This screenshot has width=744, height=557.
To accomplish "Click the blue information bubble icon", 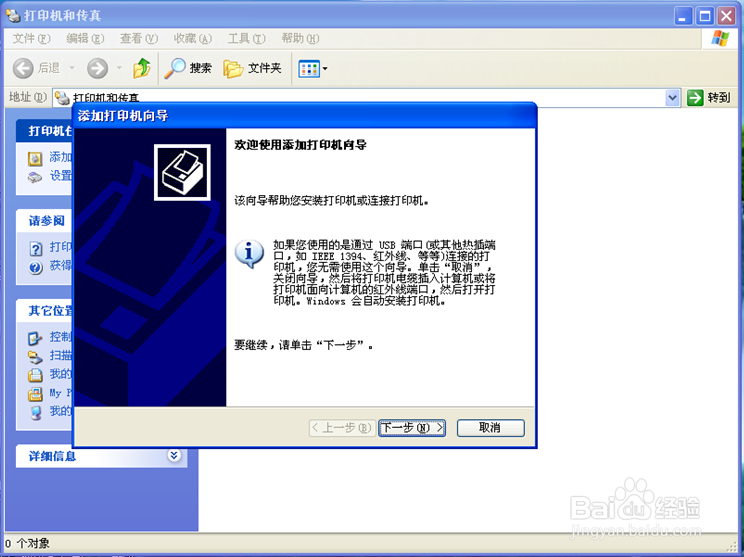I will pyautogui.click(x=249, y=254).
